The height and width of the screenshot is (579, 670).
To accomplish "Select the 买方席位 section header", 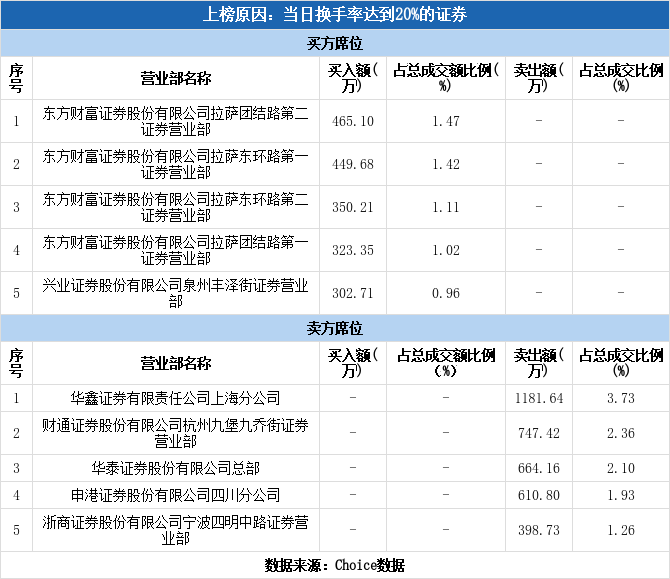I will [x=335, y=43].
